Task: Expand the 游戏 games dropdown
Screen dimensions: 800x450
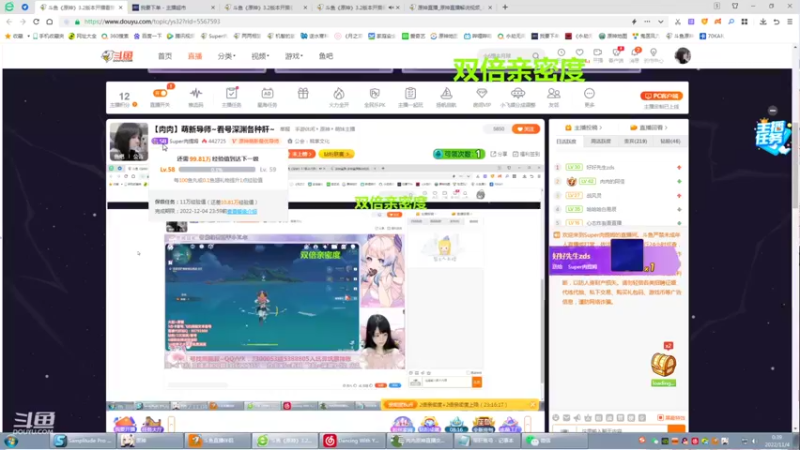Action: [294, 56]
